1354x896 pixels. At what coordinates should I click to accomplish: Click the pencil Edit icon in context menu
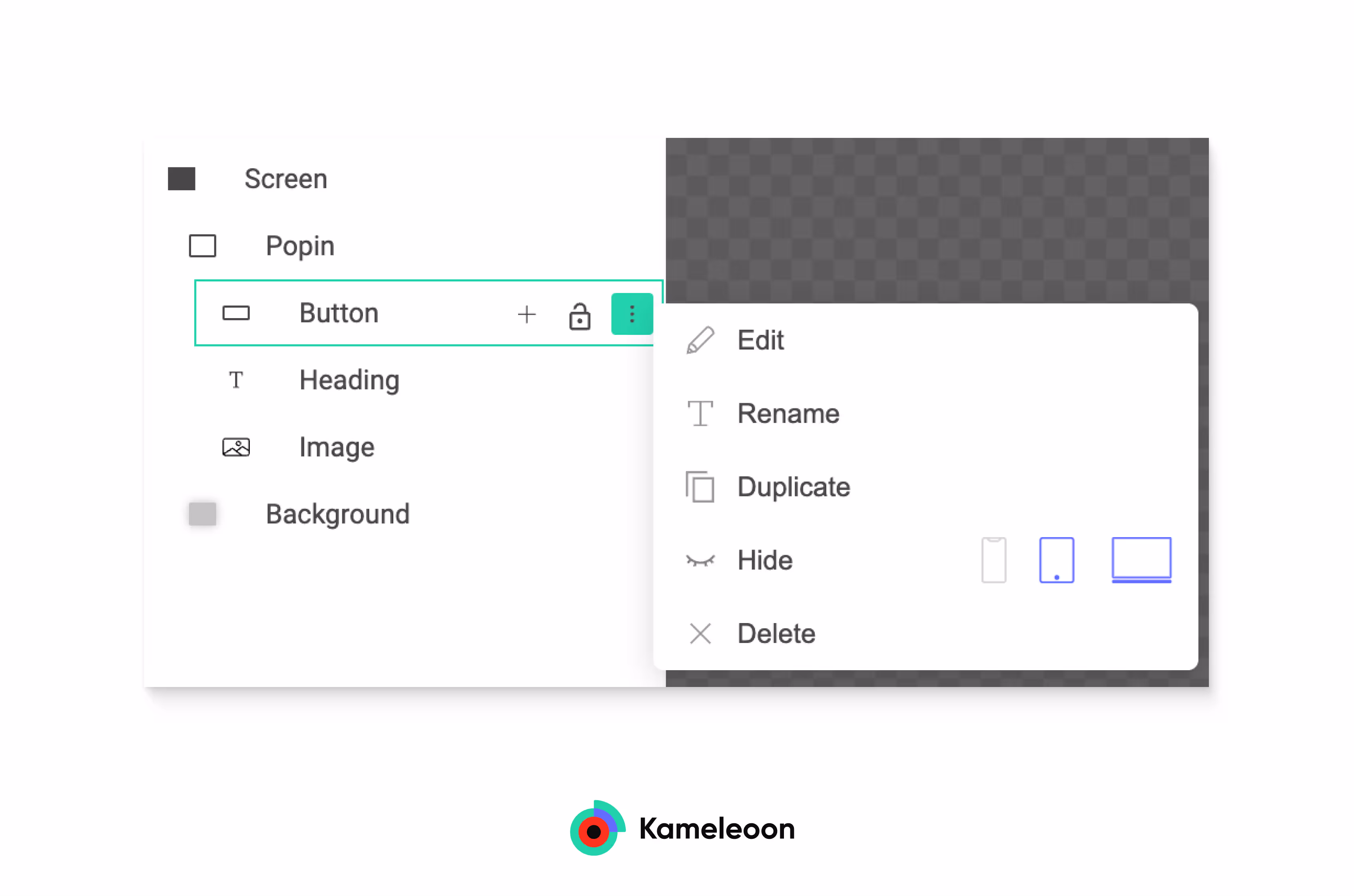point(700,339)
